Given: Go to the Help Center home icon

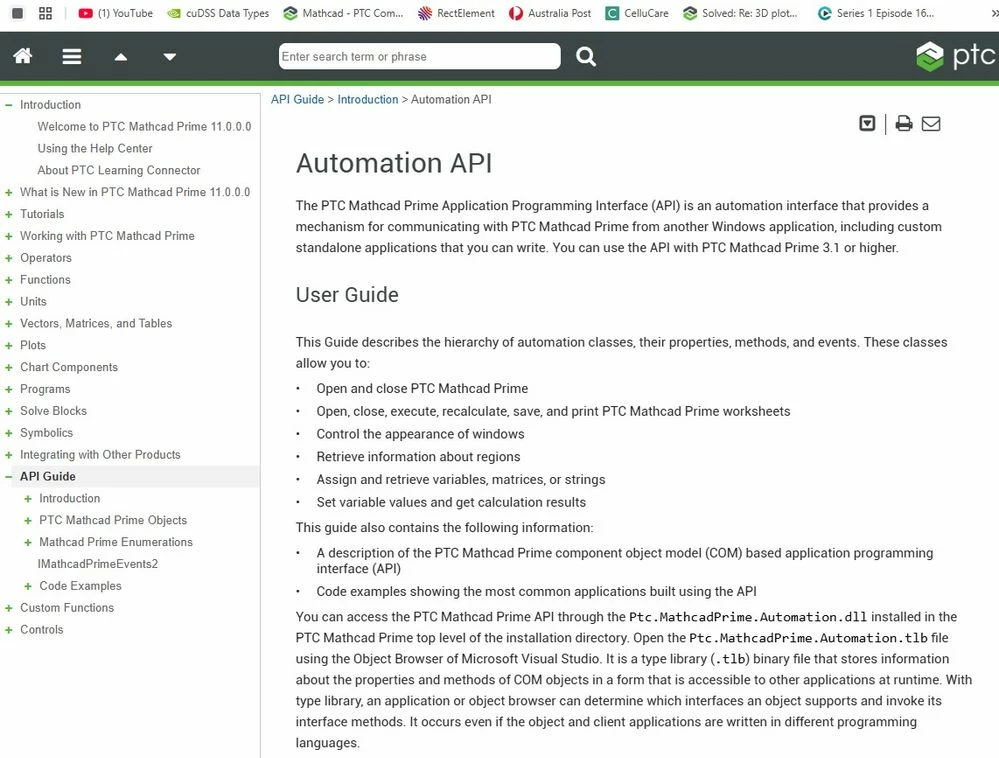Looking at the screenshot, I should pos(23,56).
